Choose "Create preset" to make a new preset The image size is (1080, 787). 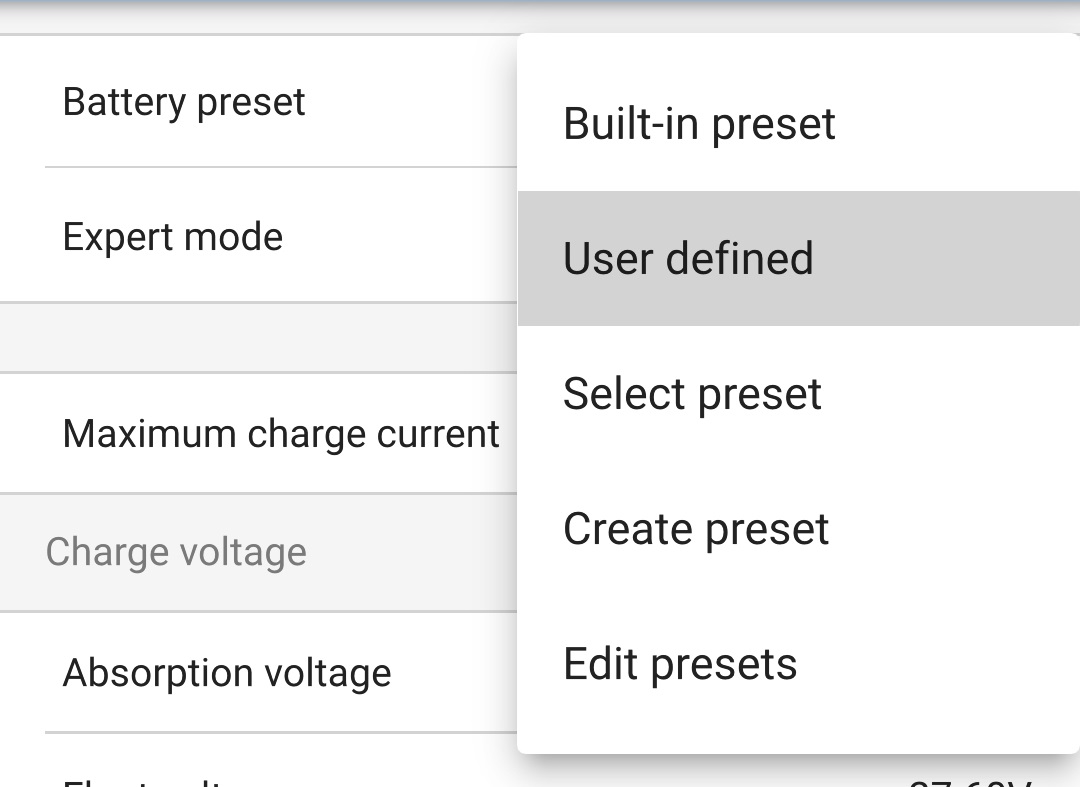[696, 528]
